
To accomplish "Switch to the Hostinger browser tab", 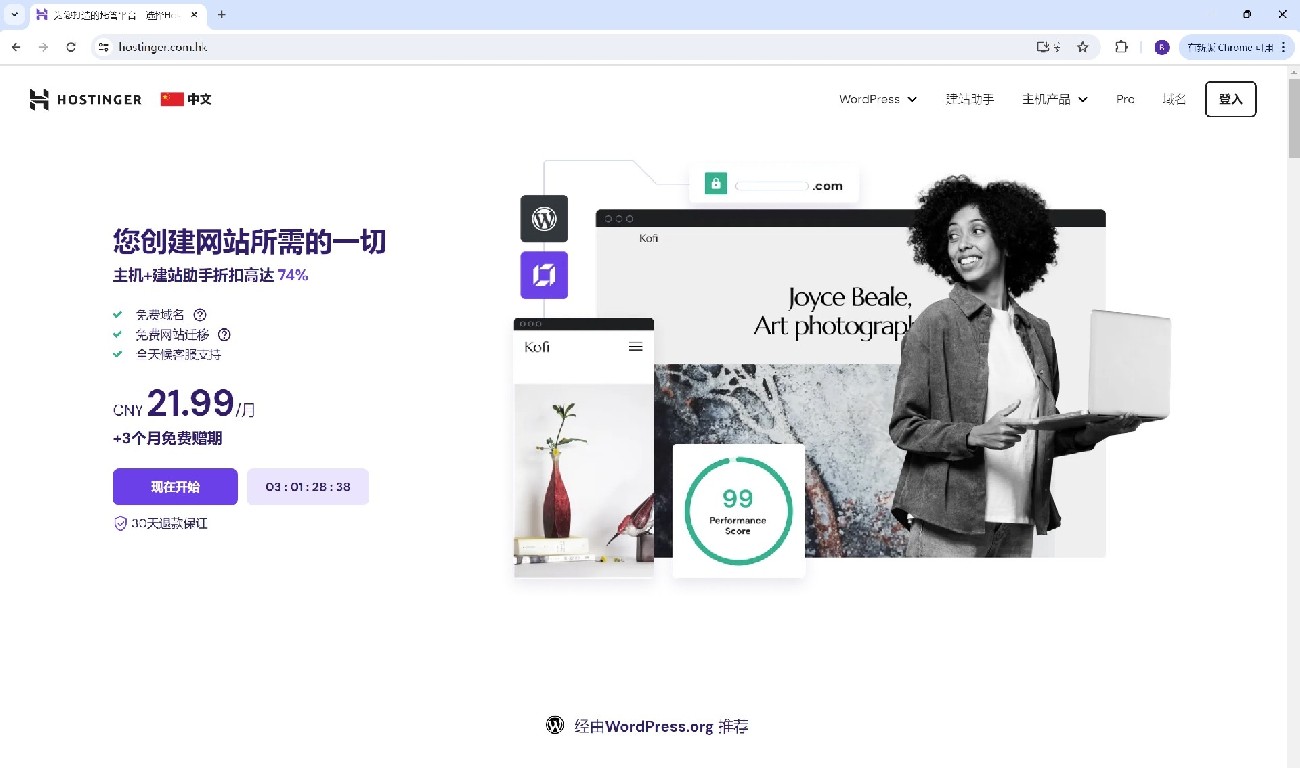I will (120, 14).
